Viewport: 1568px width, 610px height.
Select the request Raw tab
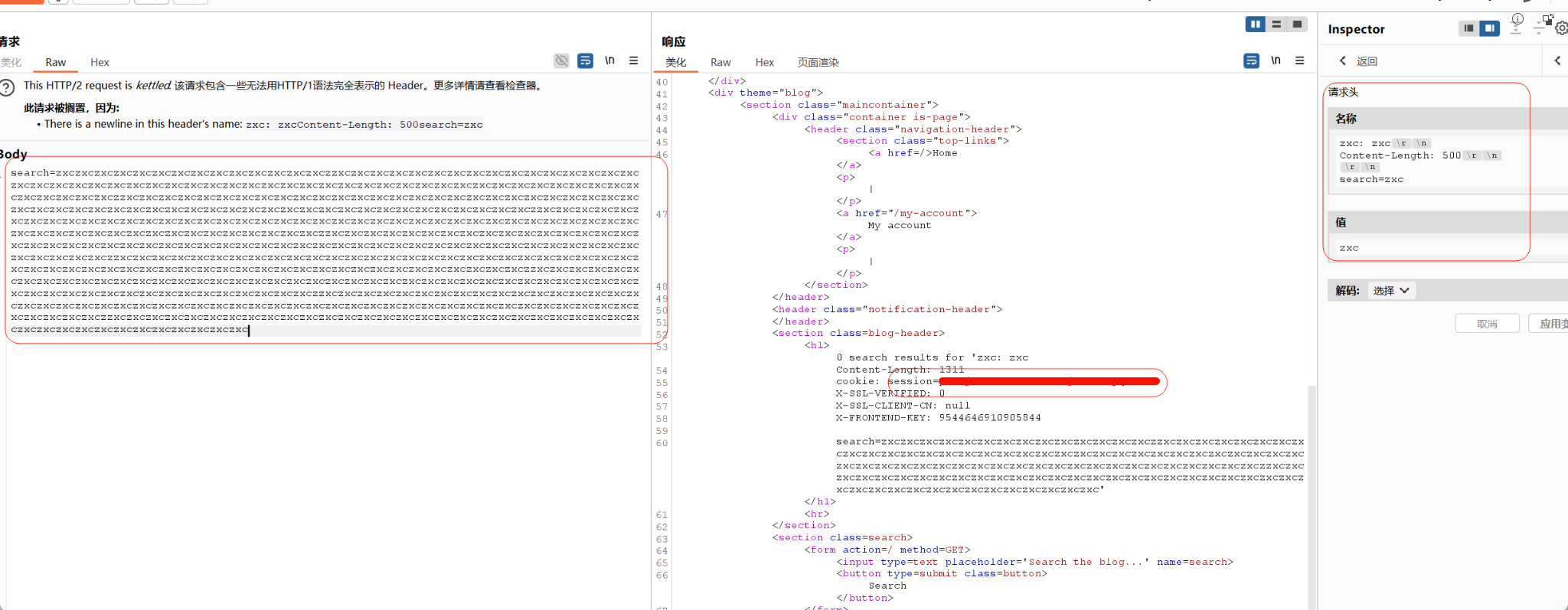[x=55, y=63]
